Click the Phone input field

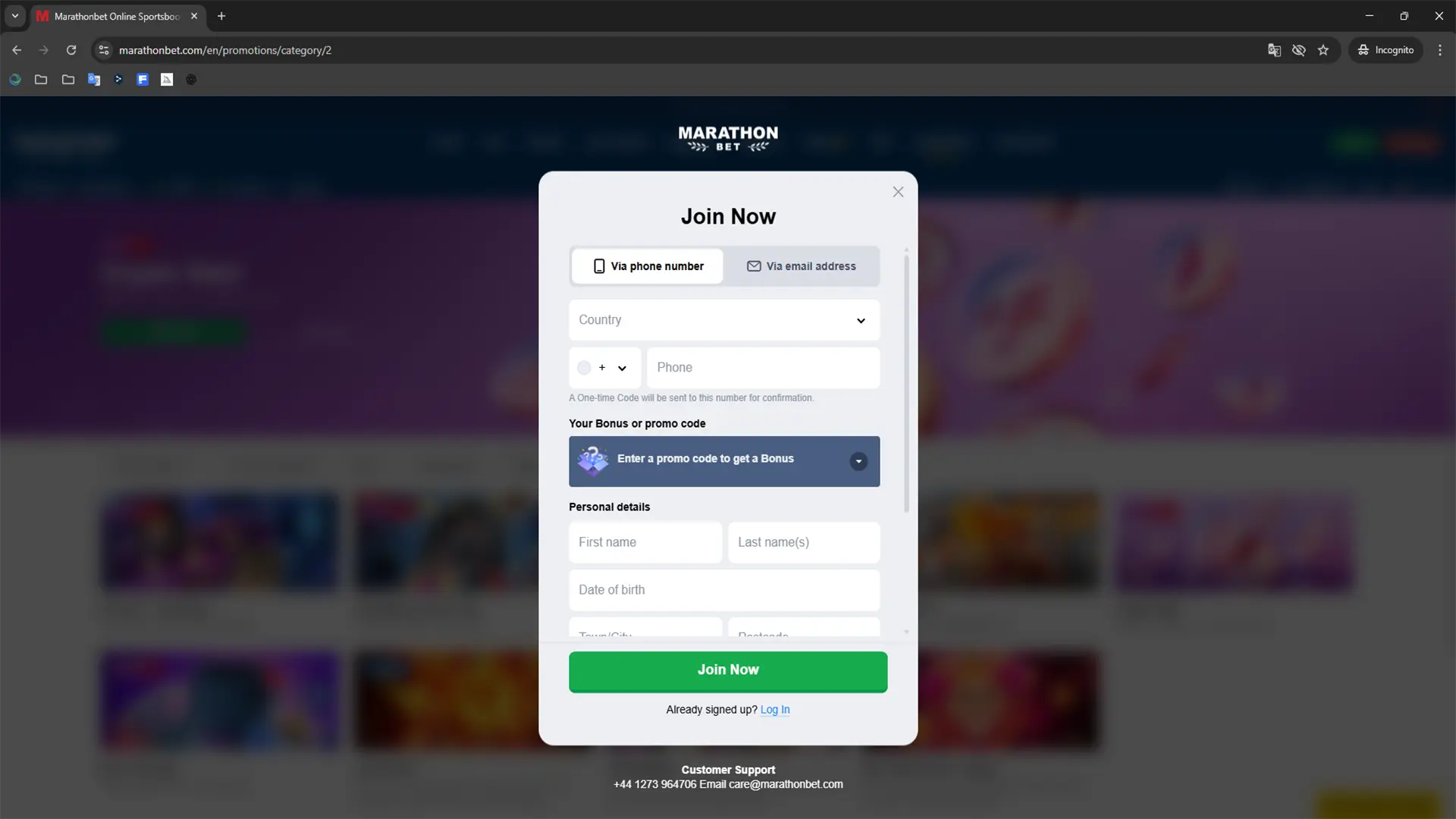tap(763, 368)
